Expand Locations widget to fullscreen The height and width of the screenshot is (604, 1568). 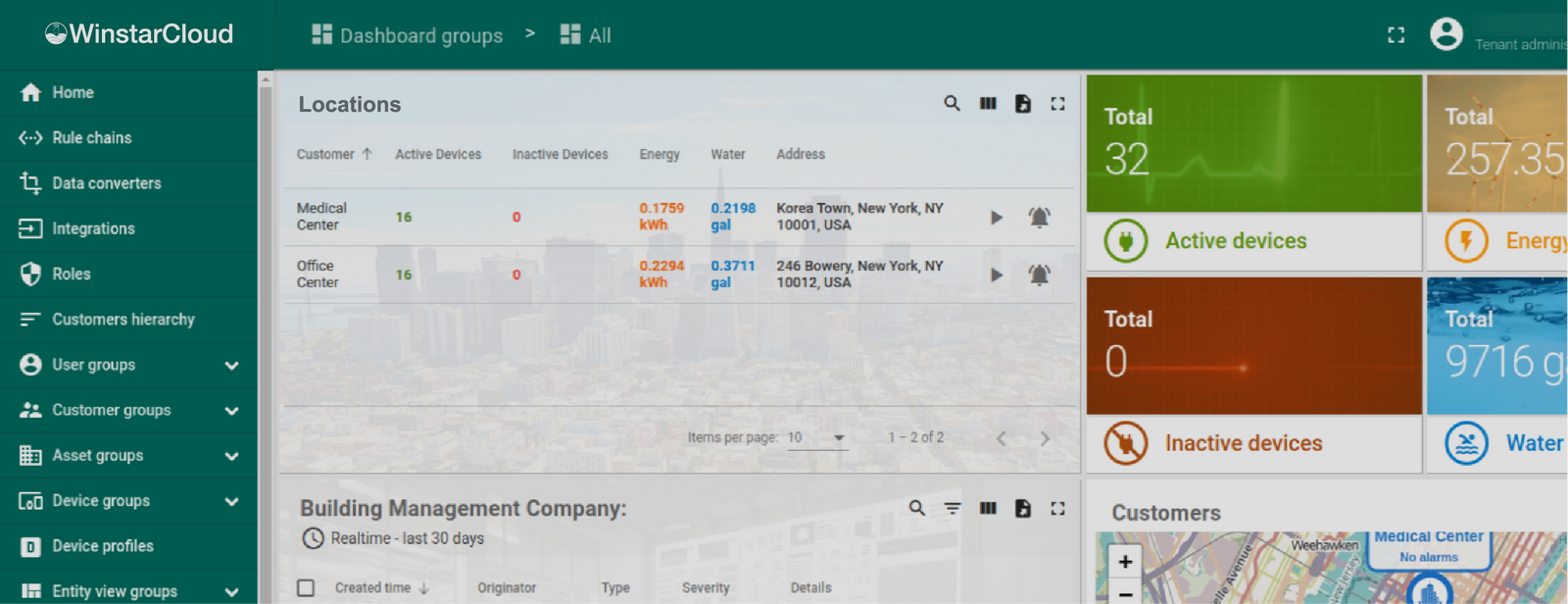pos(1057,104)
